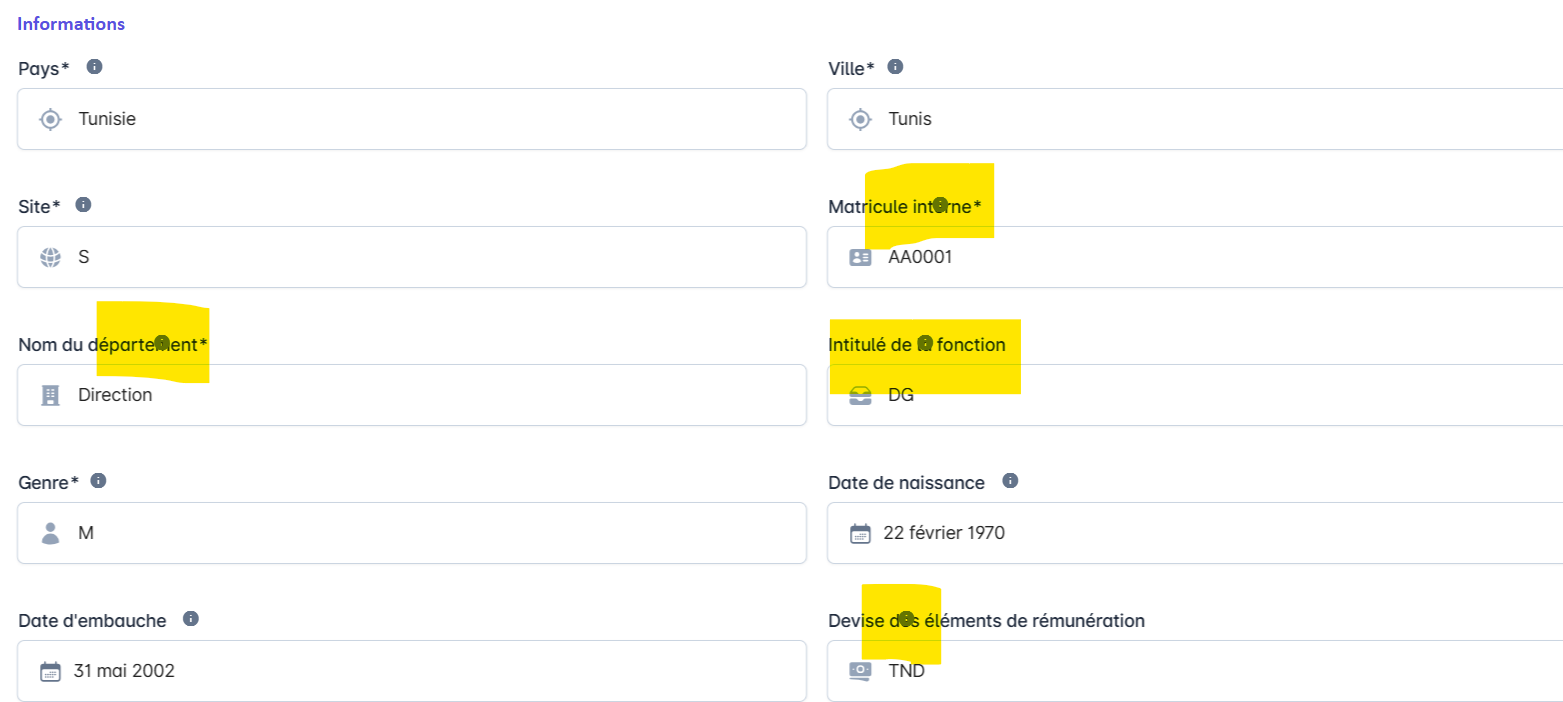Click the info icon next to Matricule interne
Image resolution: width=1563 pixels, height=702 pixels.
pos(940,204)
